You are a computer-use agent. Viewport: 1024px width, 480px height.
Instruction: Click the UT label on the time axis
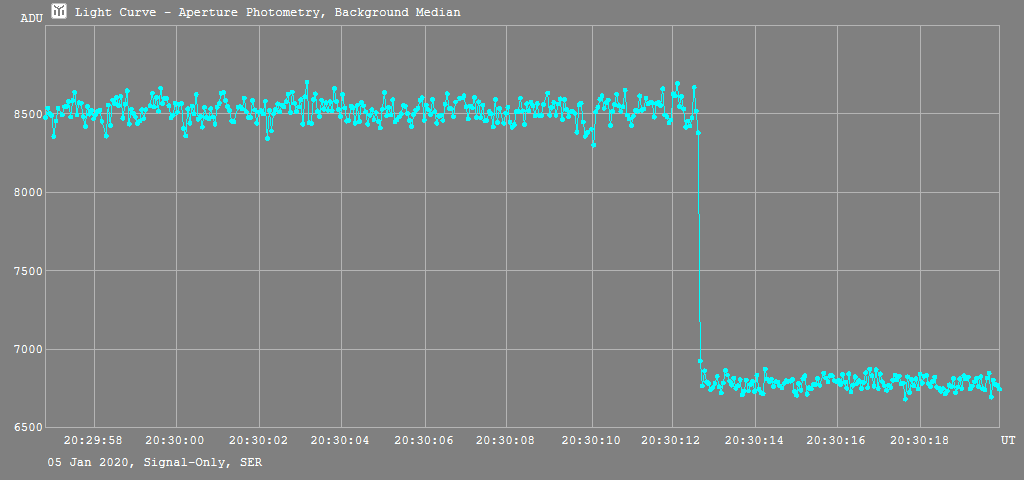1008,439
